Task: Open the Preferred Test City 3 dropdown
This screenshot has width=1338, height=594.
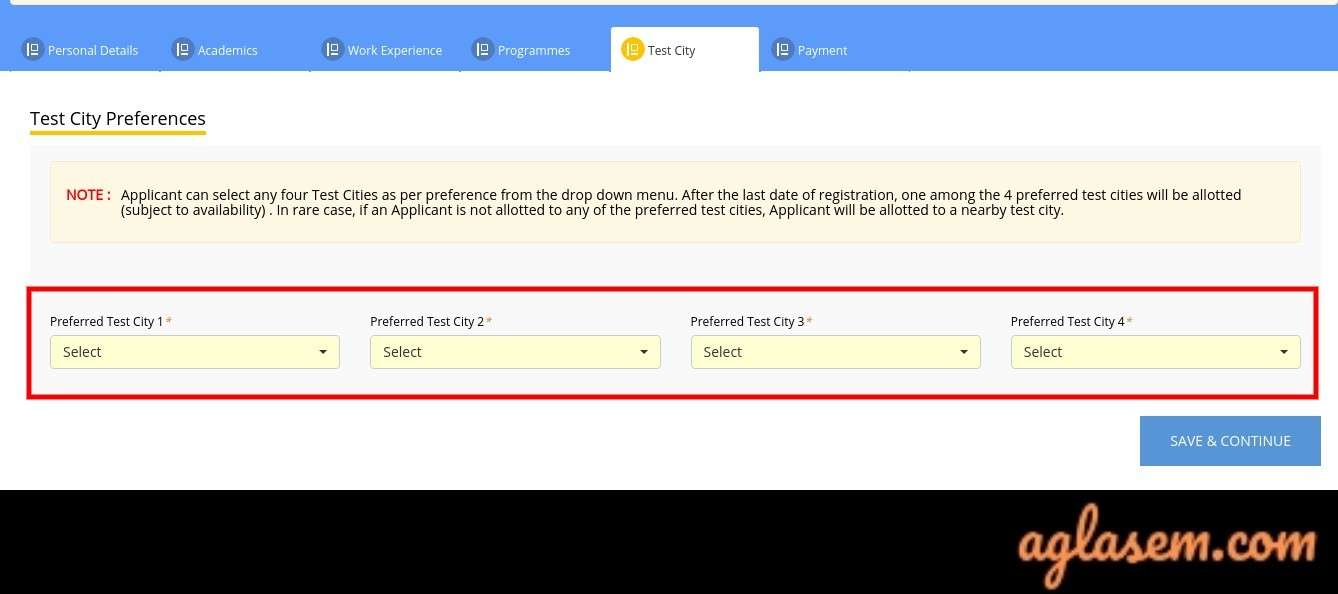Action: [x=835, y=352]
